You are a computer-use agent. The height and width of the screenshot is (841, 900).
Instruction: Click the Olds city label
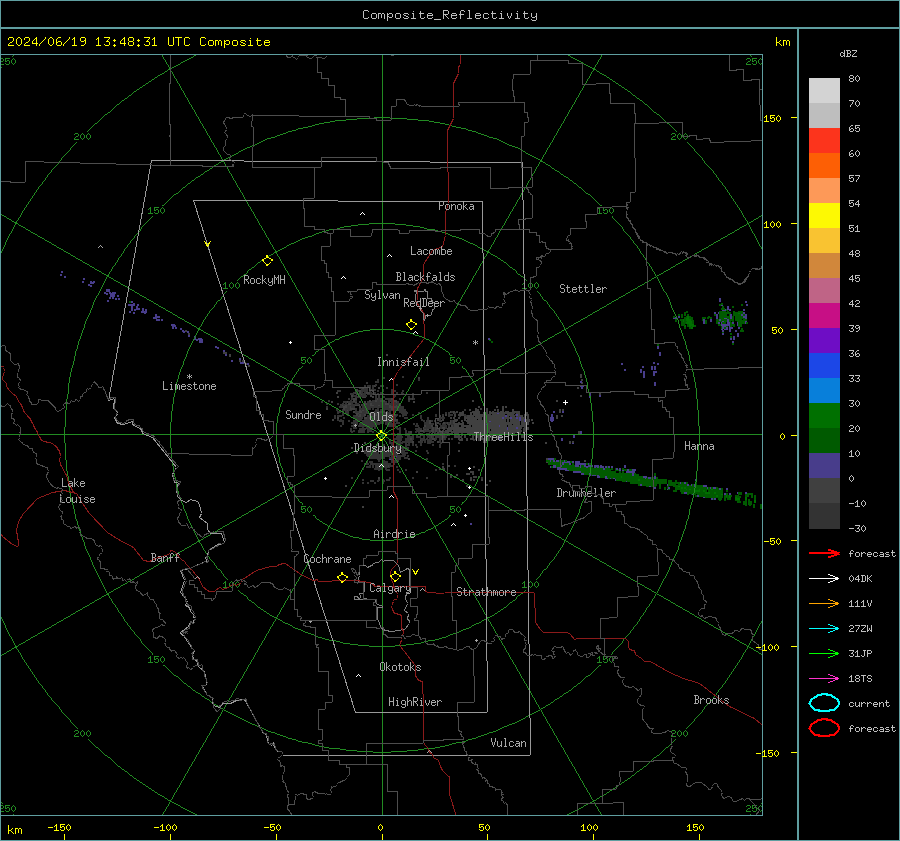(381, 417)
